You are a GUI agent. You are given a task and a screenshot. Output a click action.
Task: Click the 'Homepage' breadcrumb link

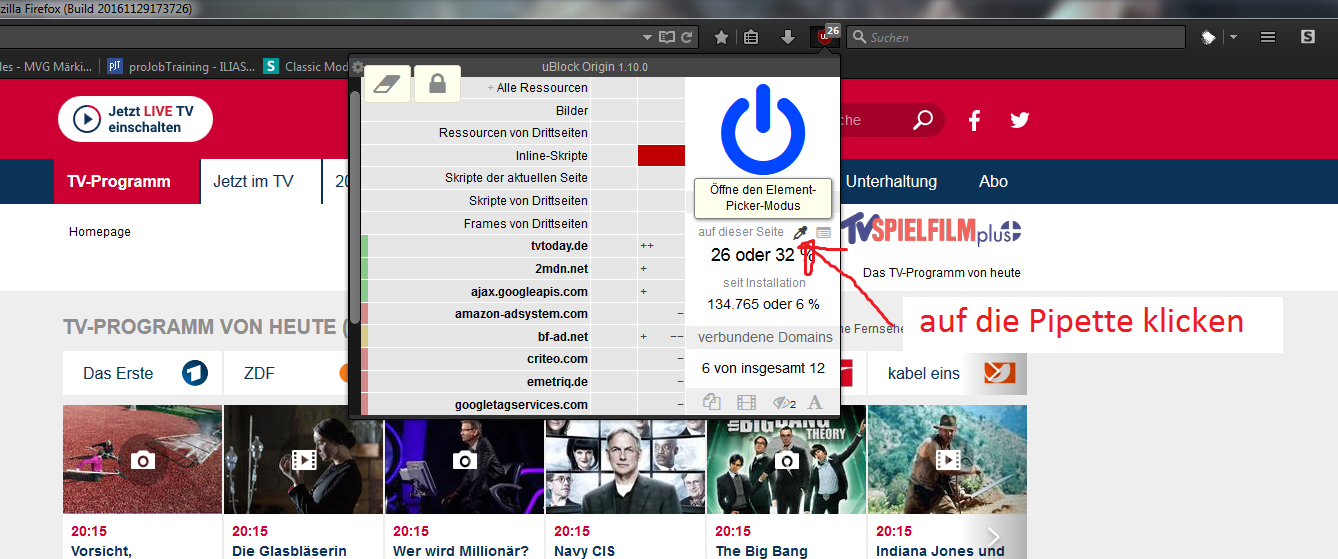pyautogui.click(x=100, y=231)
